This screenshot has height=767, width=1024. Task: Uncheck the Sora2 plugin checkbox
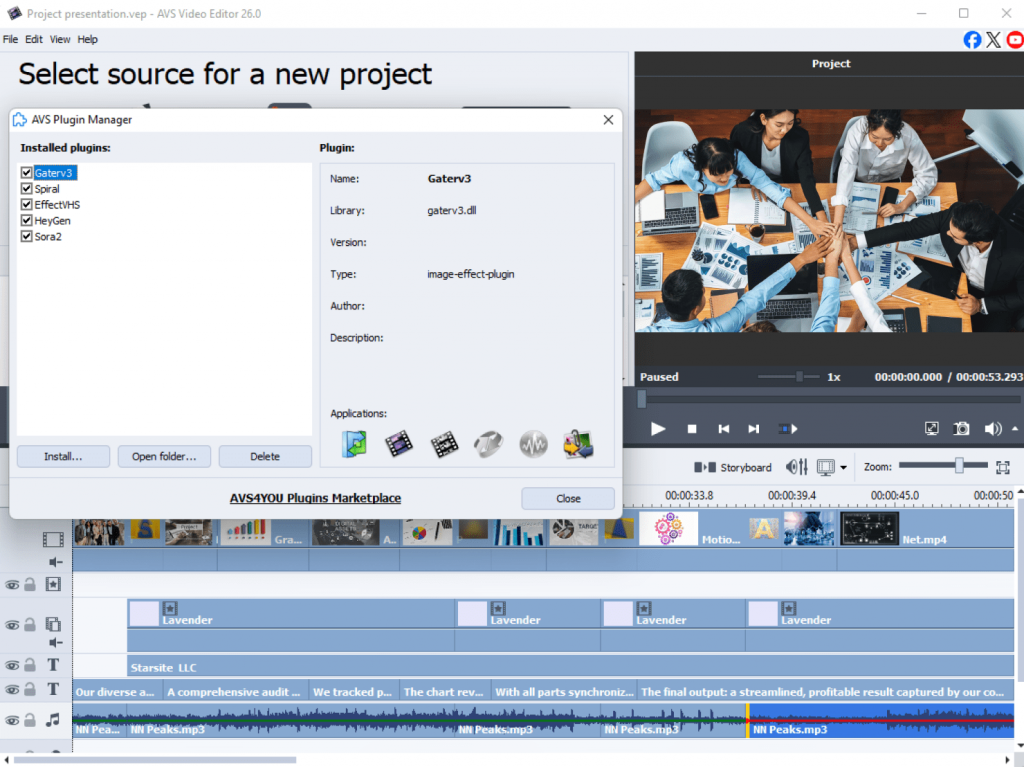(26, 236)
